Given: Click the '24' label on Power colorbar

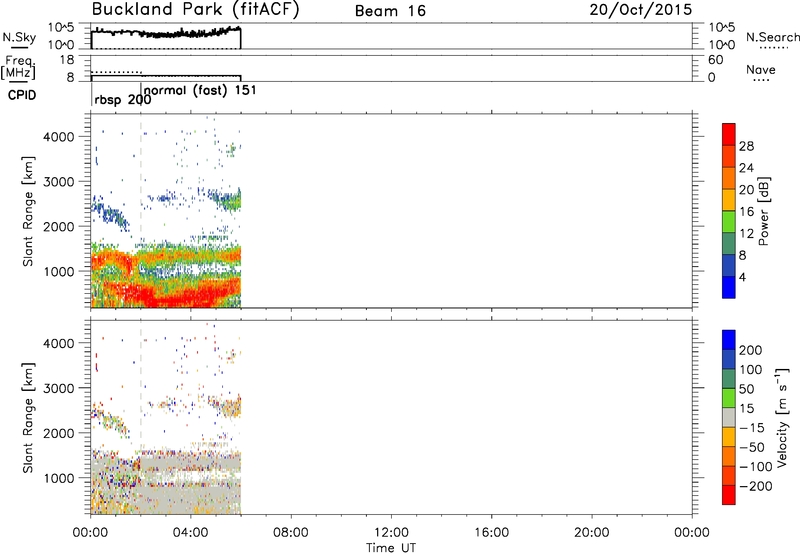Looking at the screenshot, I should pos(746,168).
